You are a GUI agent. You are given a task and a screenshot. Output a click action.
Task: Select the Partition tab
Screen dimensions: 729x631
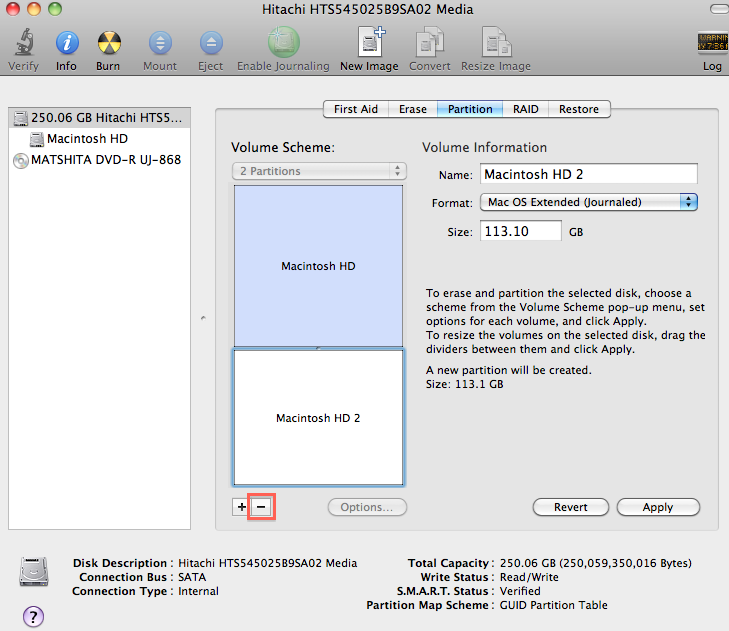click(x=470, y=109)
